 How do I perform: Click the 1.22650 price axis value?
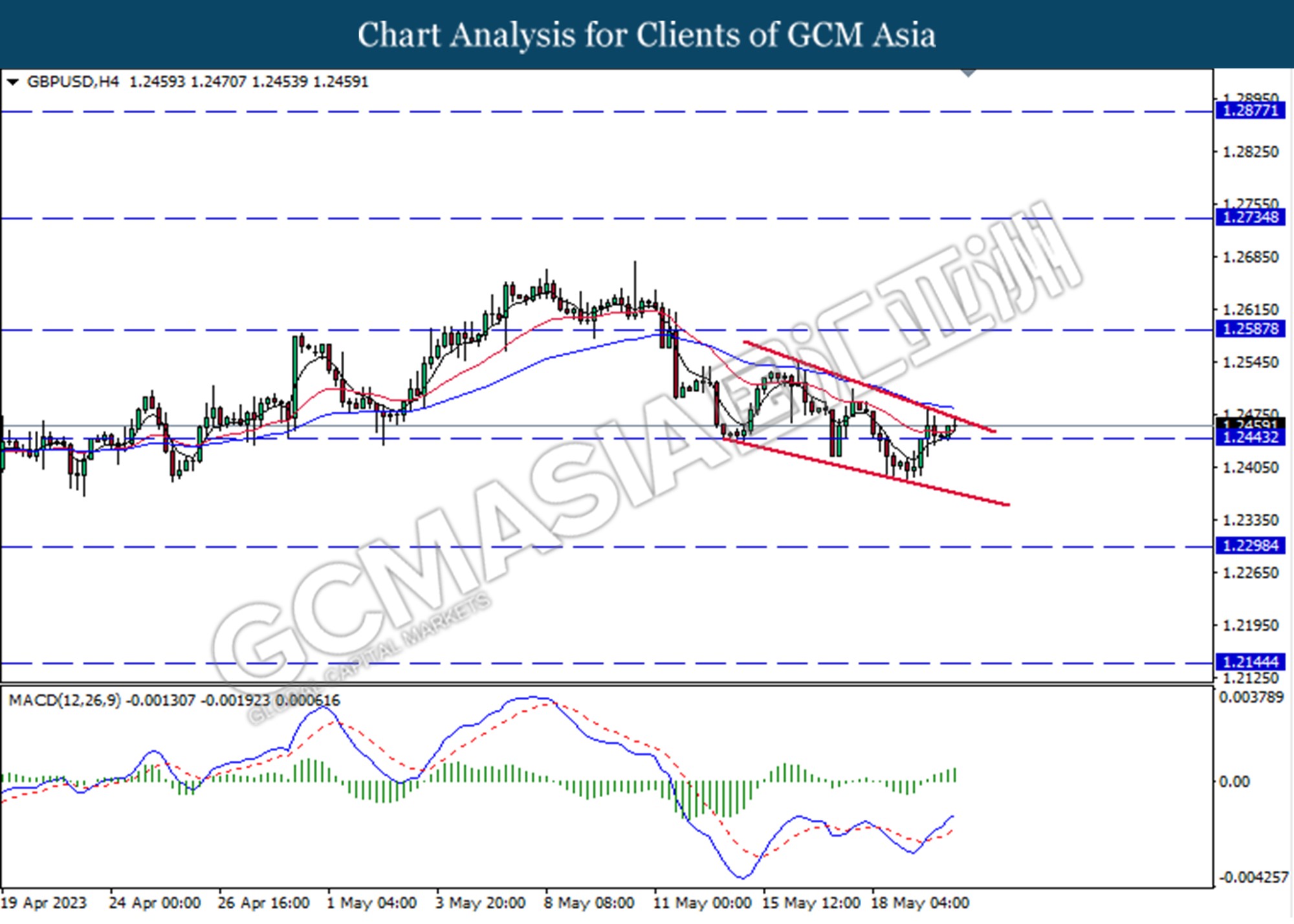1250,573
